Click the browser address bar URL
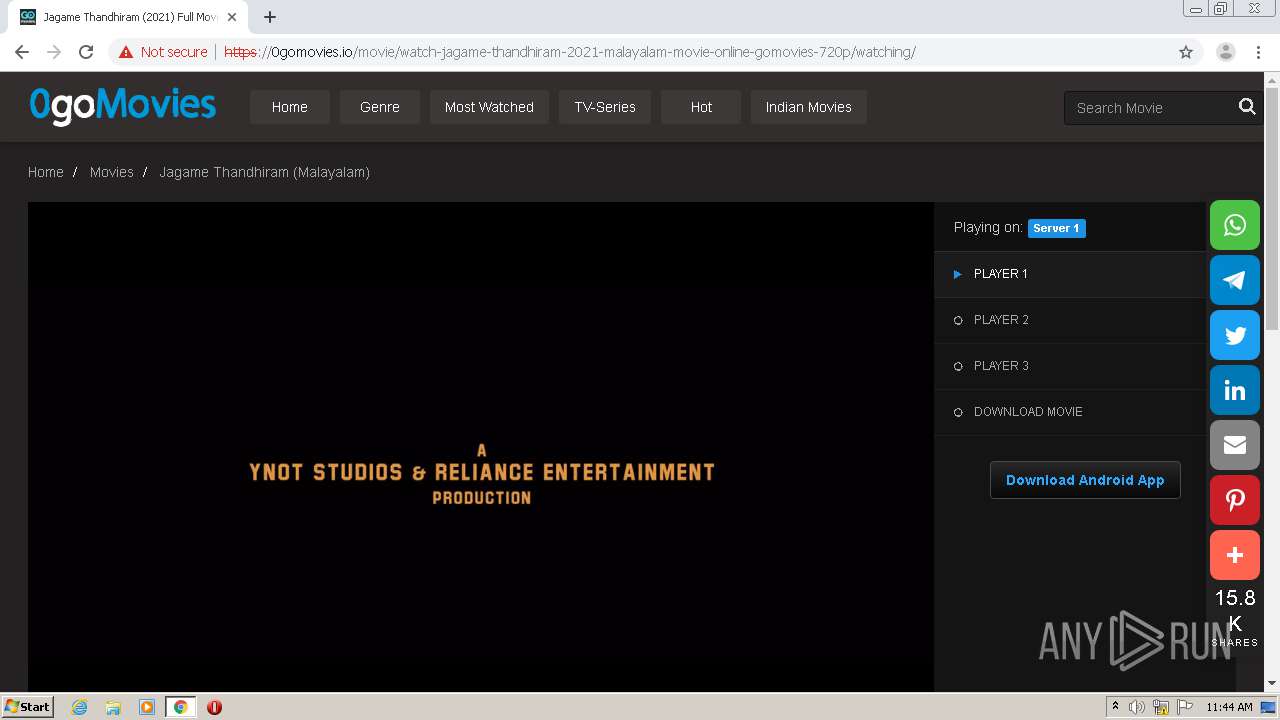This screenshot has height=720, width=1280. coord(570,52)
